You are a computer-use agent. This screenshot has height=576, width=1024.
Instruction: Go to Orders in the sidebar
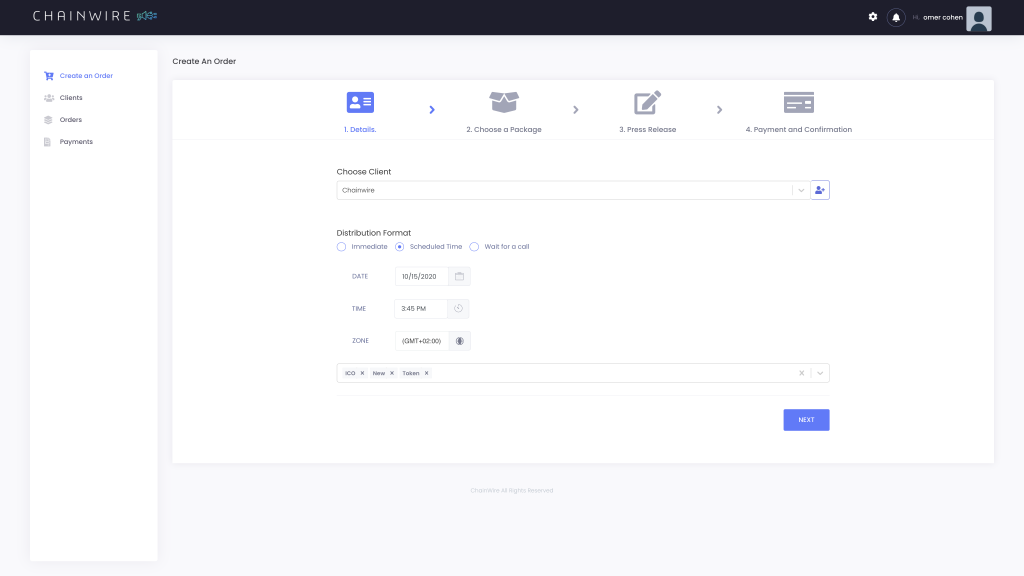70,120
